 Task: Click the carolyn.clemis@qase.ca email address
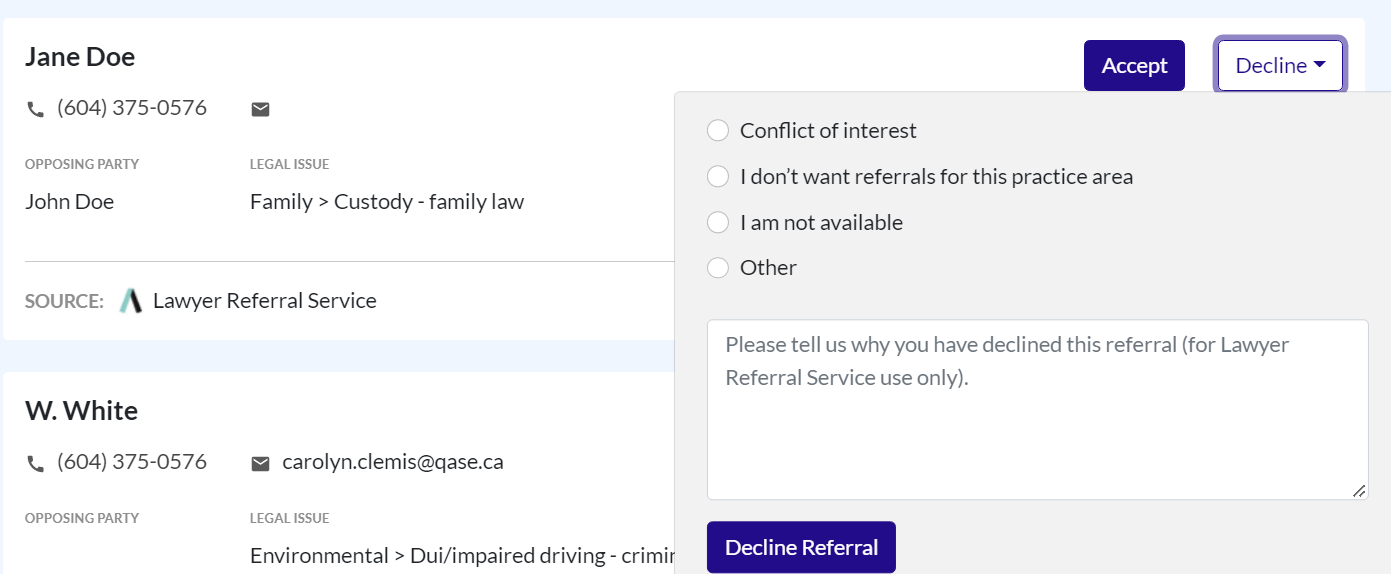(x=393, y=462)
